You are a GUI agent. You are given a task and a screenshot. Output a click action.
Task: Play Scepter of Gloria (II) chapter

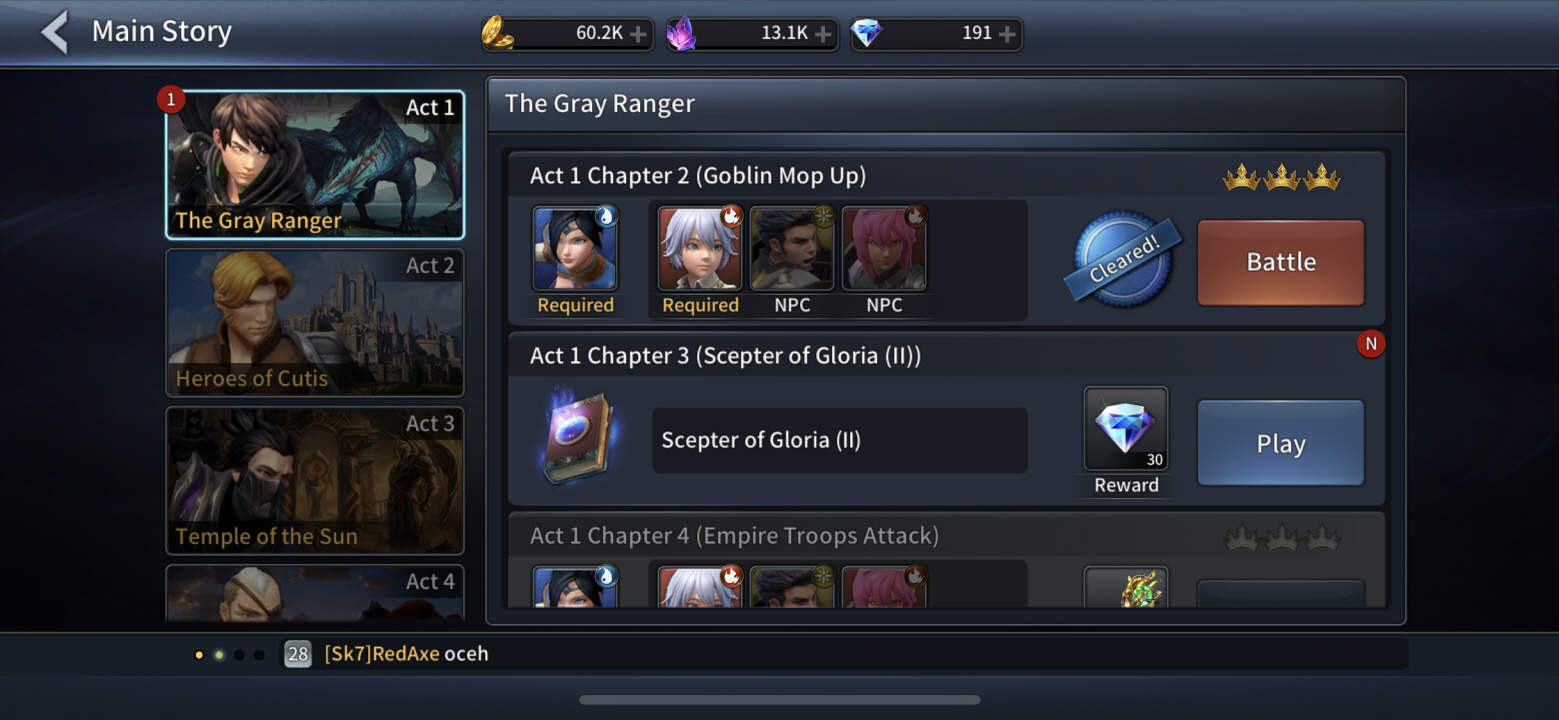pyautogui.click(x=1281, y=443)
